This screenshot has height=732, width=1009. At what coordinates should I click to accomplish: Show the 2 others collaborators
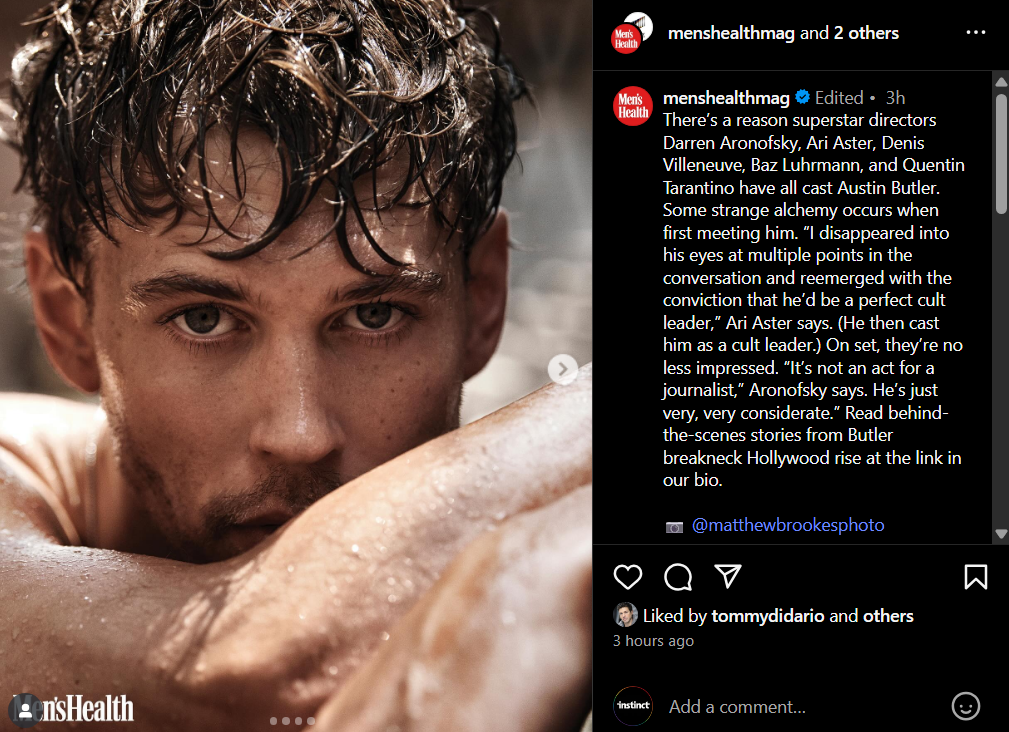tap(866, 33)
